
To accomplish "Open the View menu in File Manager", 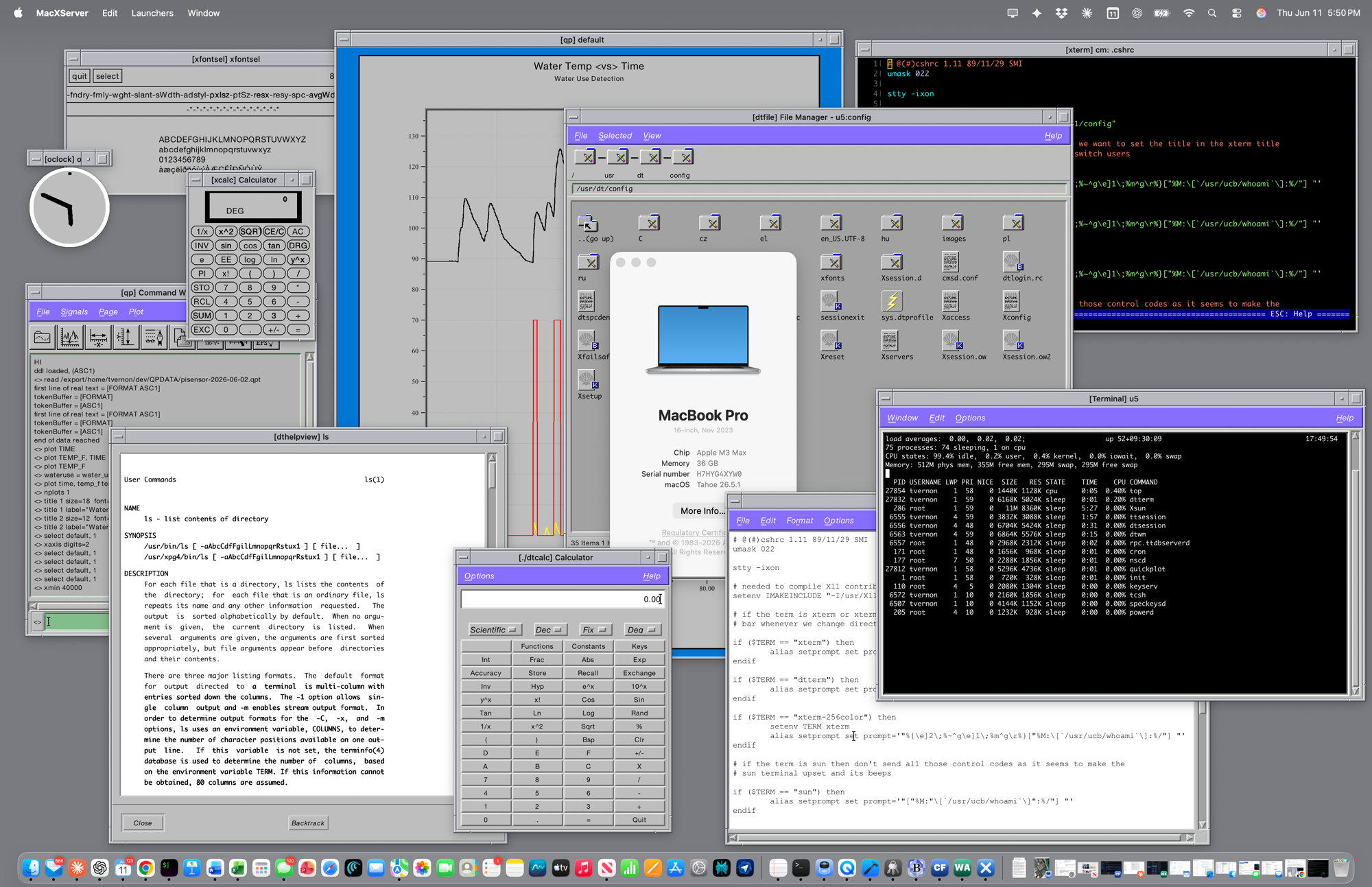I will pyautogui.click(x=652, y=136).
